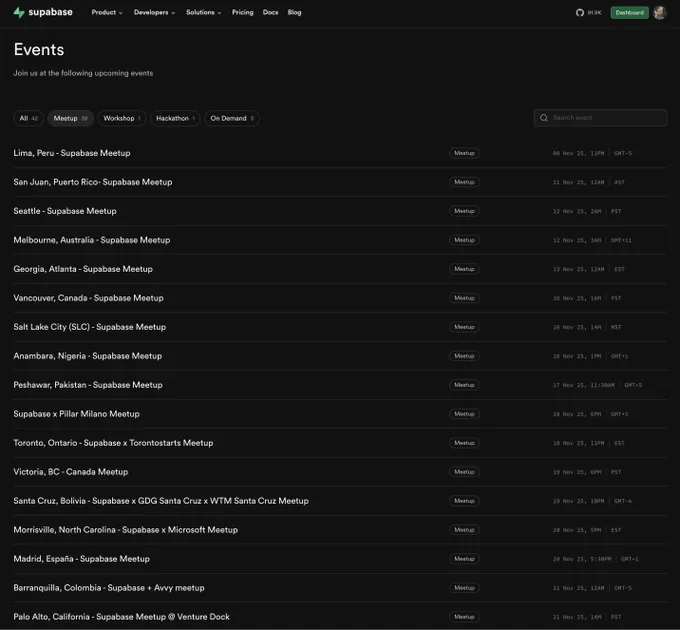Click the date in Madrid, España row
Image resolution: width=680 pixels, height=630 pixels.
582,559
